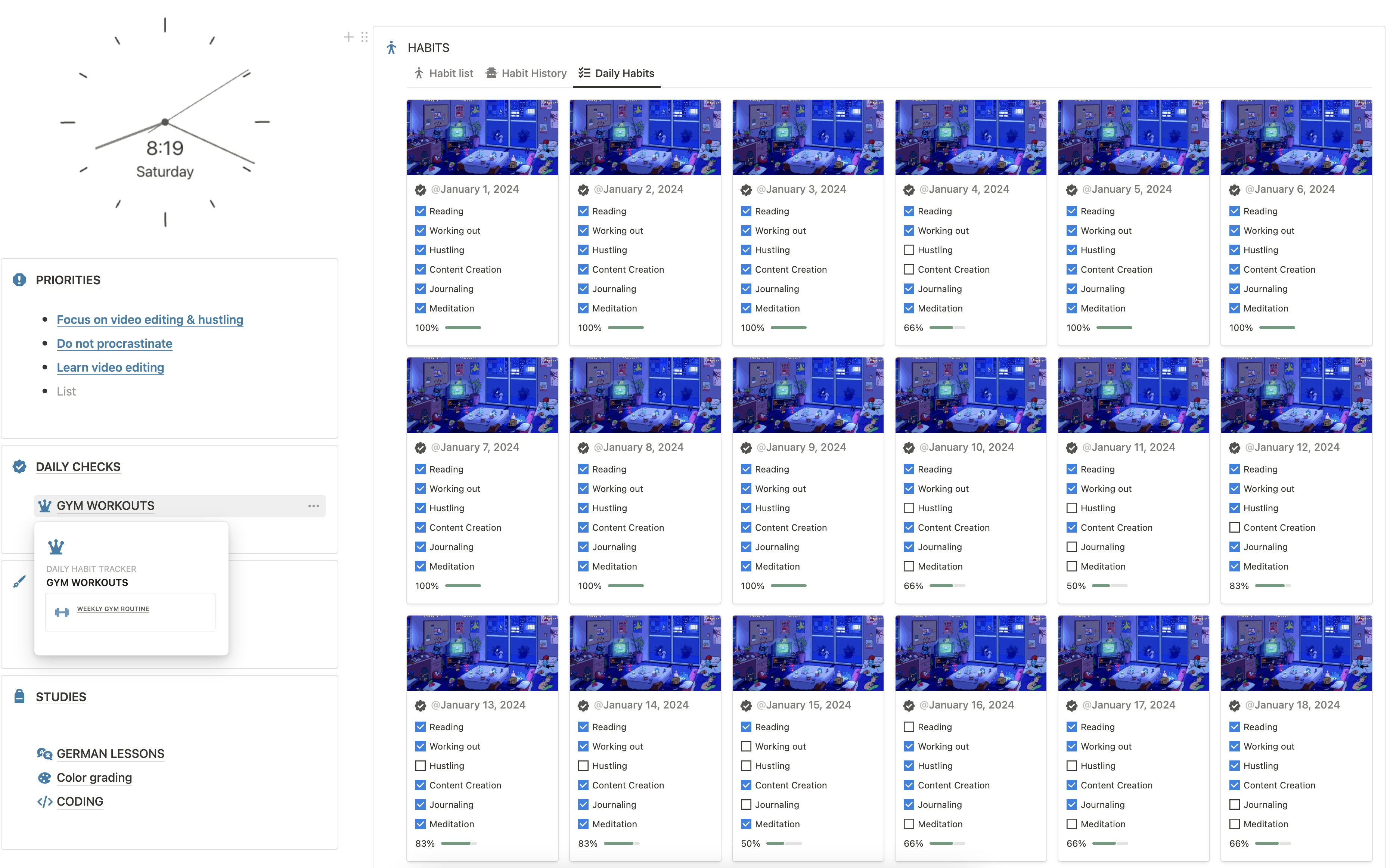Click the verified badge of January 16, 2024
Image resolution: width=1387 pixels, height=868 pixels.
tap(909, 706)
